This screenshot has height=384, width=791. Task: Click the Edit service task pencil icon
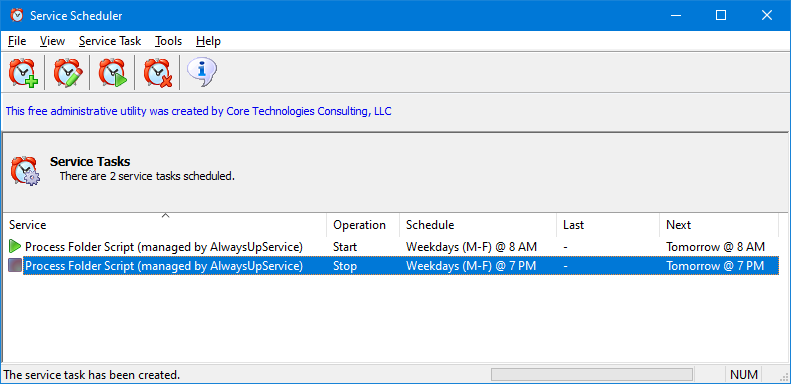coord(68,73)
